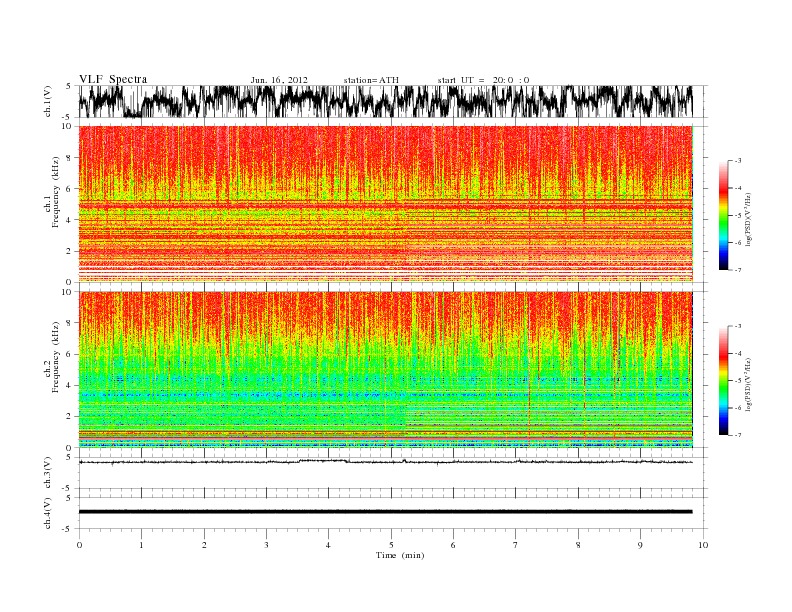Click the "start UT = 20:0 :0" text
This screenshot has width=792, height=612.
(x=483, y=80)
